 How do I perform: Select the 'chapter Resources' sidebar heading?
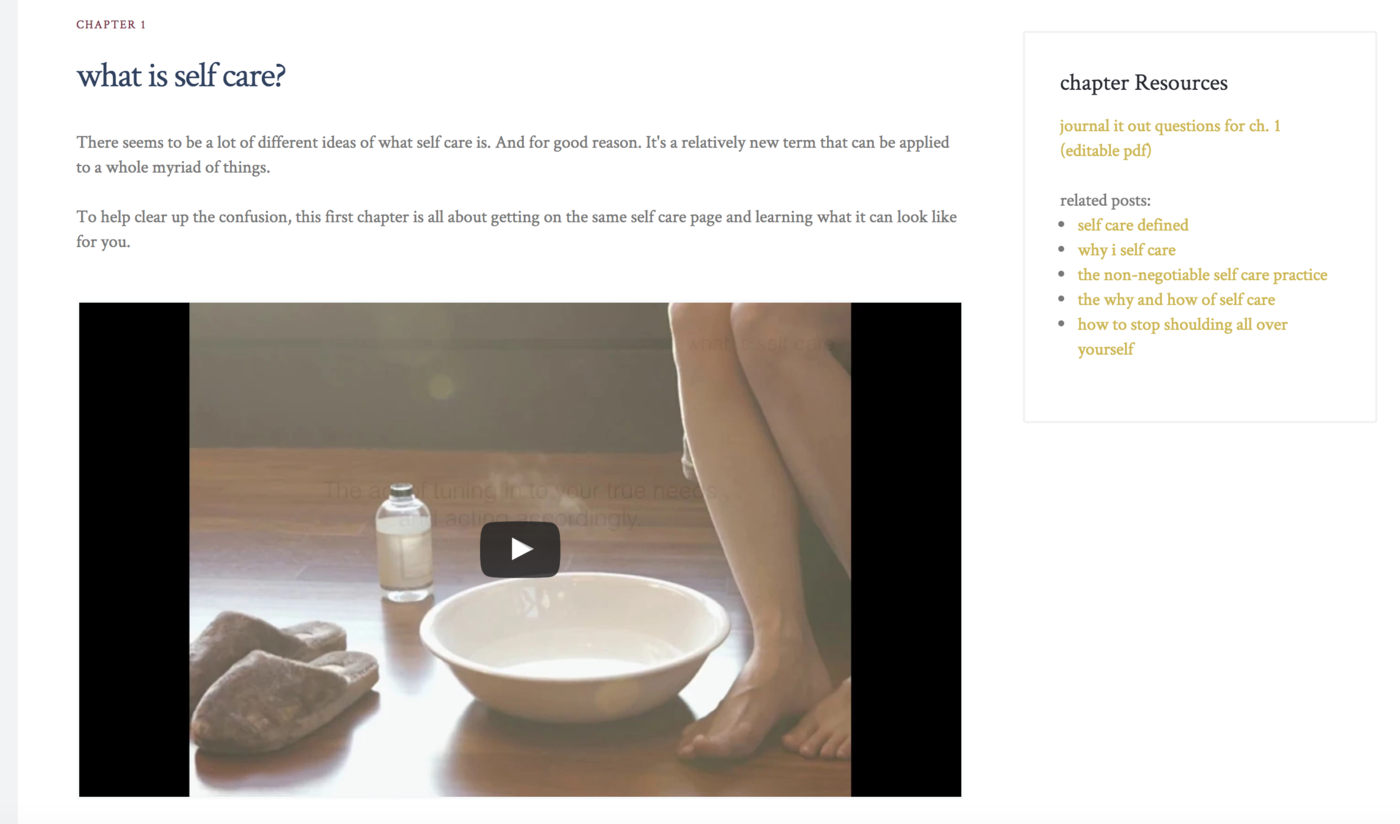coord(1143,83)
